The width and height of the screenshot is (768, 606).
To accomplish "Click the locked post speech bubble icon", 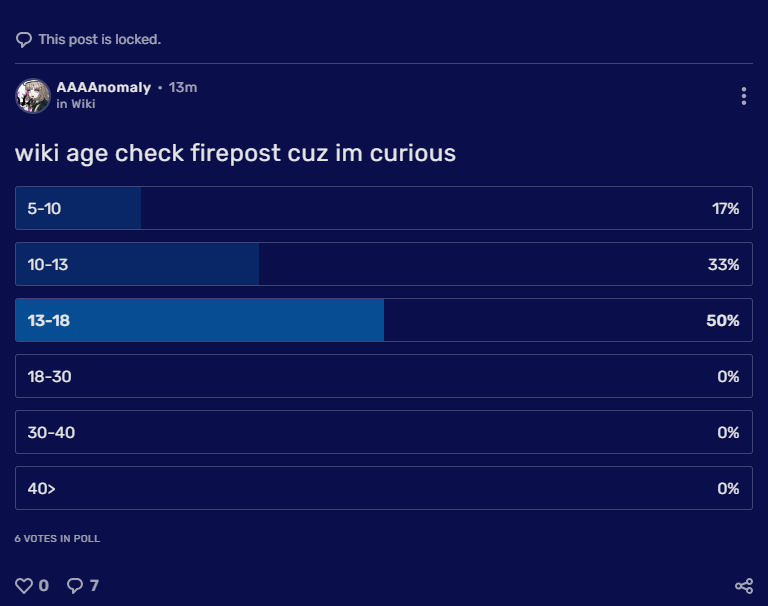I will click(x=24, y=40).
